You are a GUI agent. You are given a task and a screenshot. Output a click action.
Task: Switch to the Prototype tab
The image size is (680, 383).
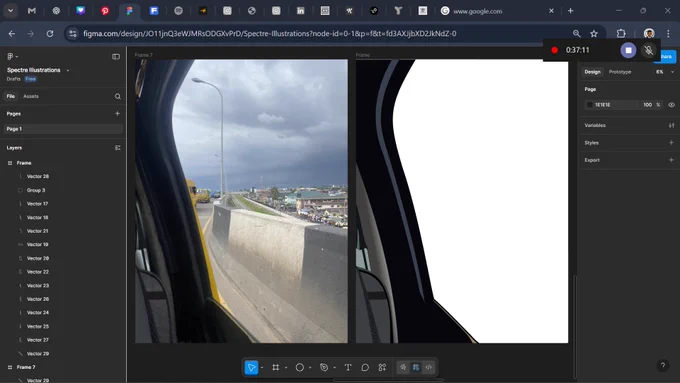(x=620, y=72)
